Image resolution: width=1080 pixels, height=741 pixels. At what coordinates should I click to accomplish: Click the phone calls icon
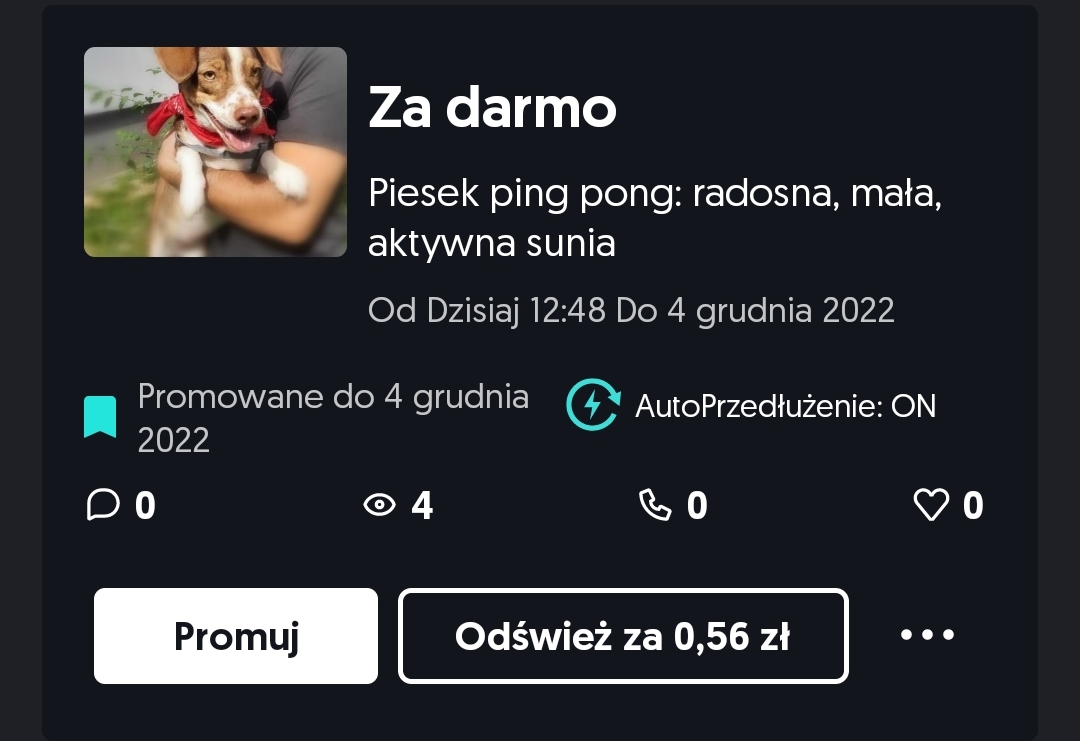coord(655,505)
